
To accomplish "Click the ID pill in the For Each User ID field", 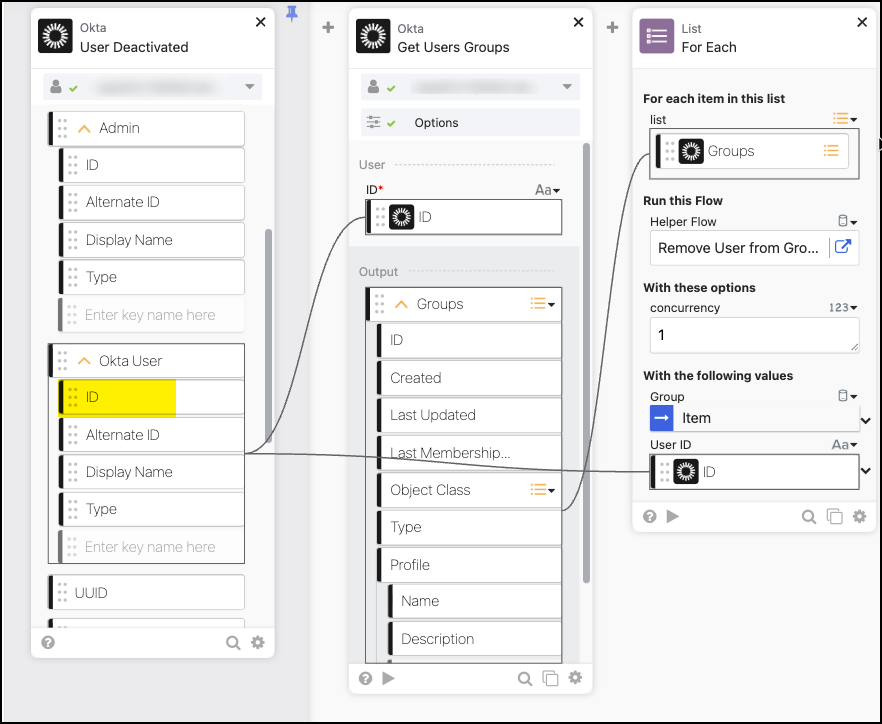I will (x=754, y=471).
